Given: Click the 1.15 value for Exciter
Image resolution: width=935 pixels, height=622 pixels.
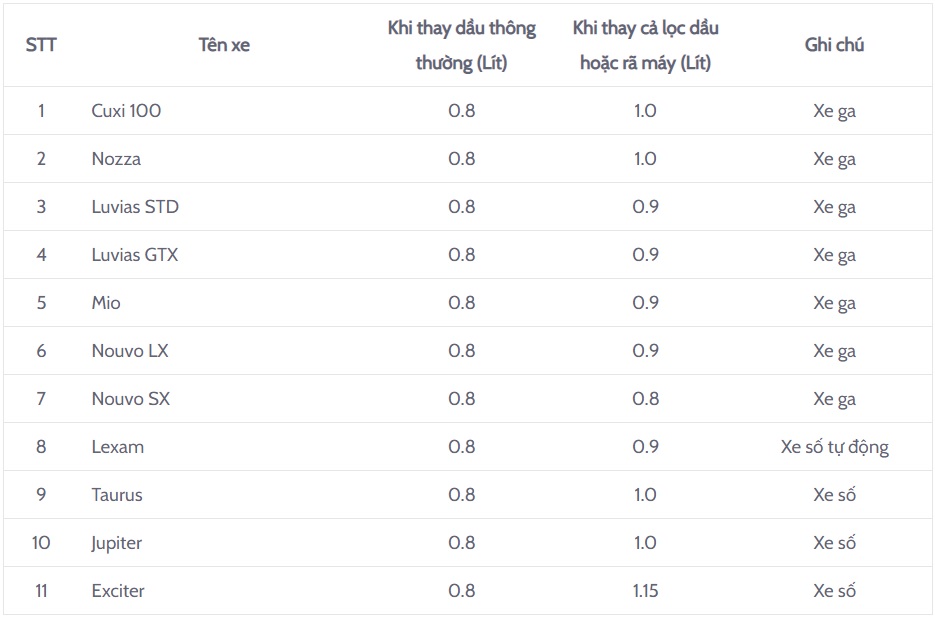Looking at the screenshot, I should pyautogui.click(x=646, y=591).
